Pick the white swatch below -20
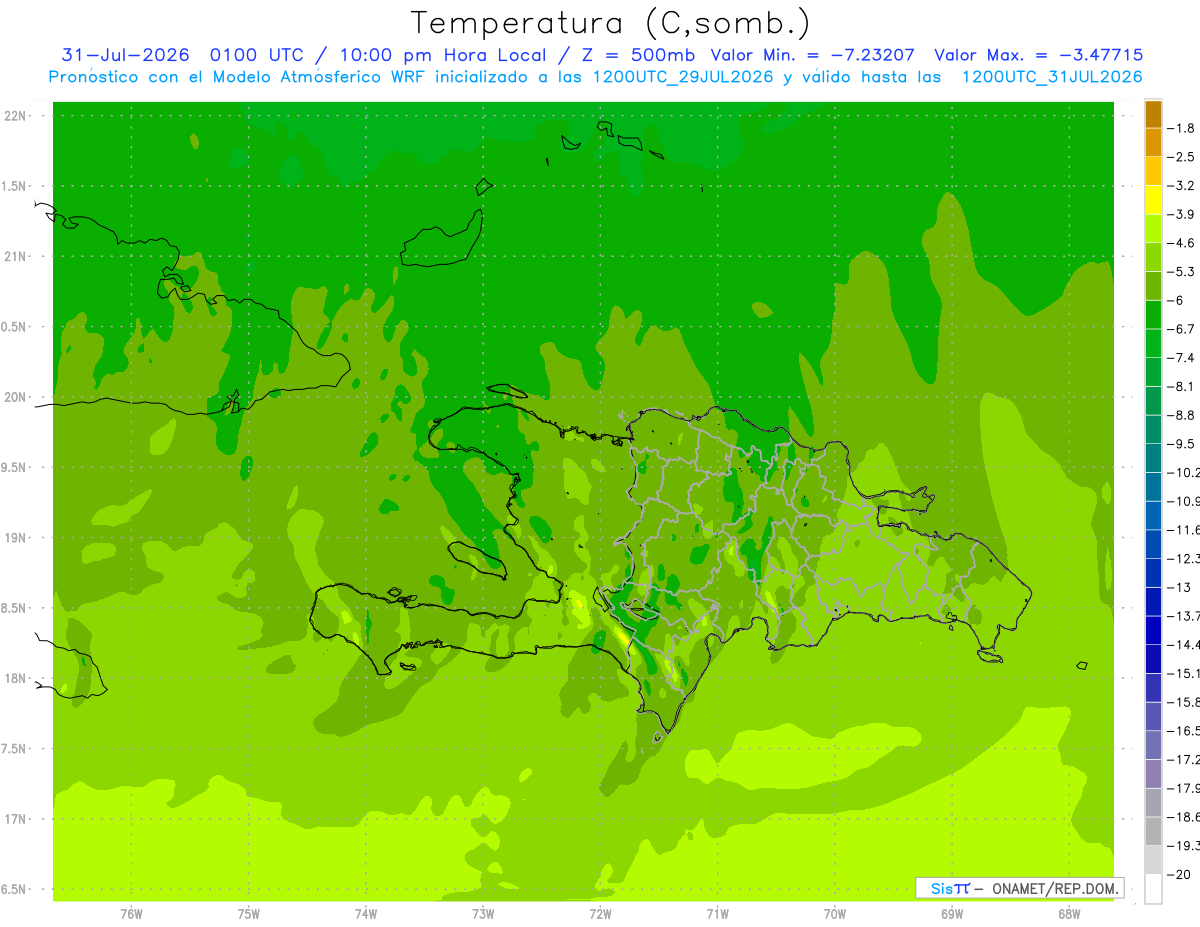 point(1153,889)
